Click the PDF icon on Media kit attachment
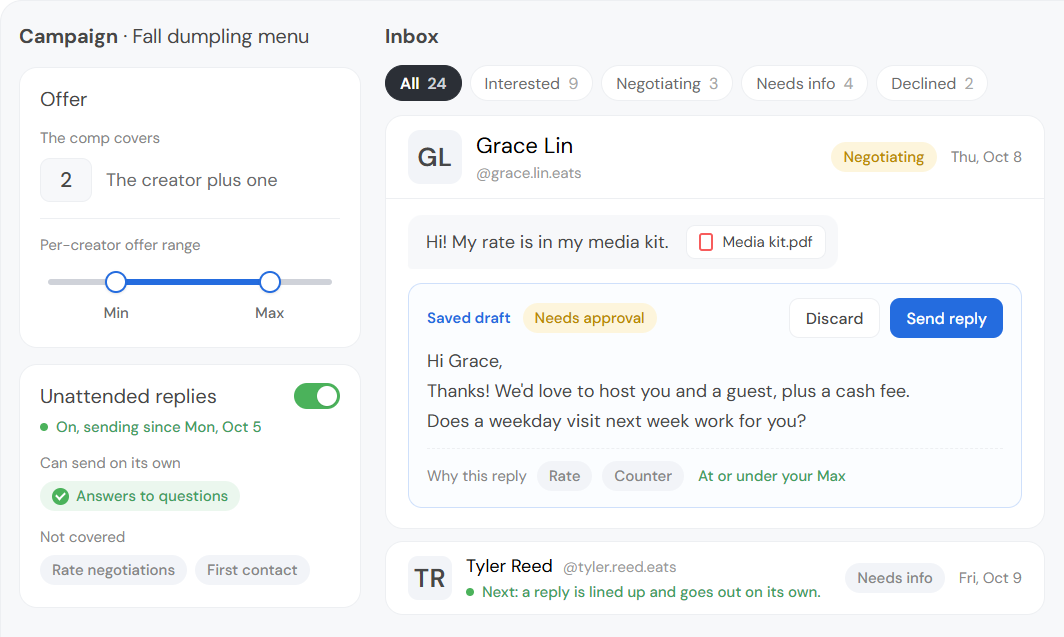Screen dimensions: 1064x637 706,242
